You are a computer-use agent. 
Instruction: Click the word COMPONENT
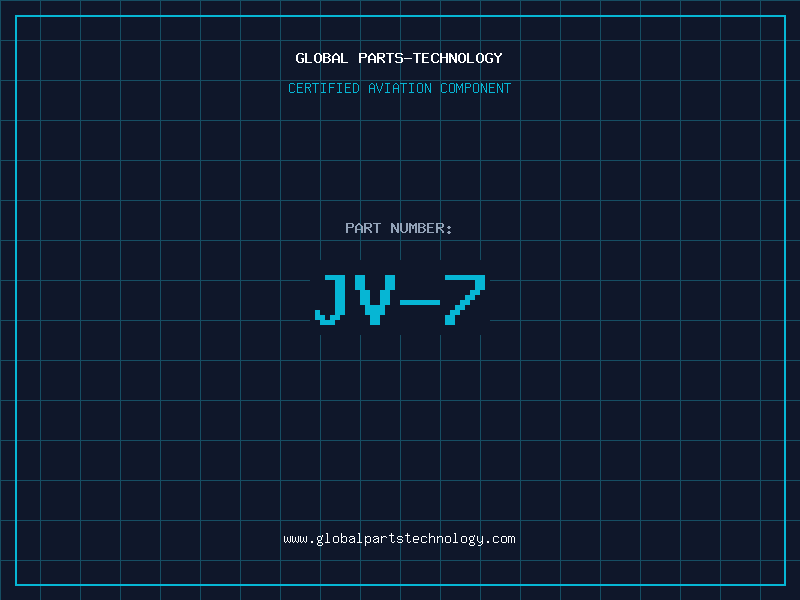tap(476, 88)
